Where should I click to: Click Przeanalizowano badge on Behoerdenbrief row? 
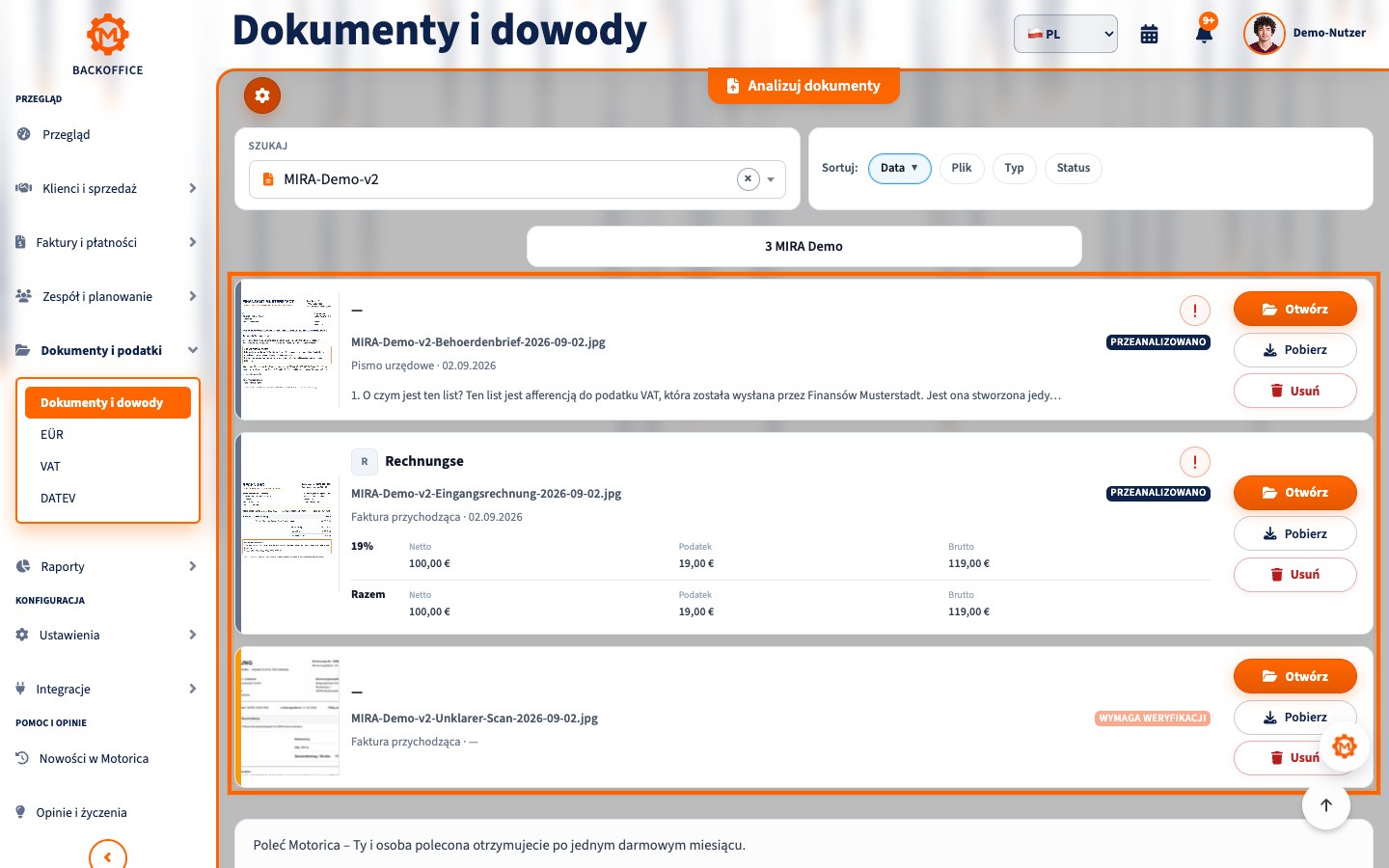pos(1158,342)
